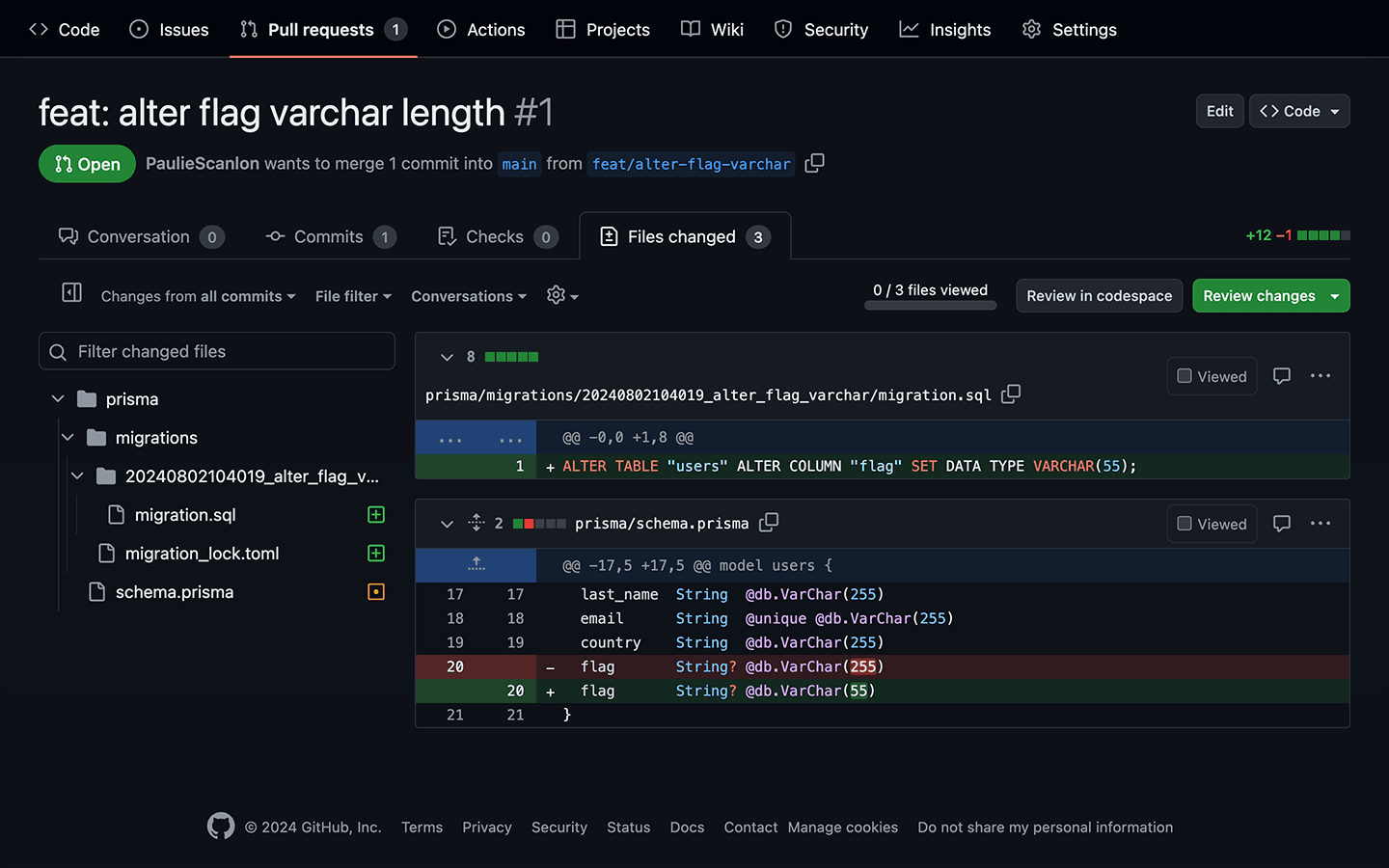Select the Files changed tab
Screen dimensions: 1389x868
point(685,236)
